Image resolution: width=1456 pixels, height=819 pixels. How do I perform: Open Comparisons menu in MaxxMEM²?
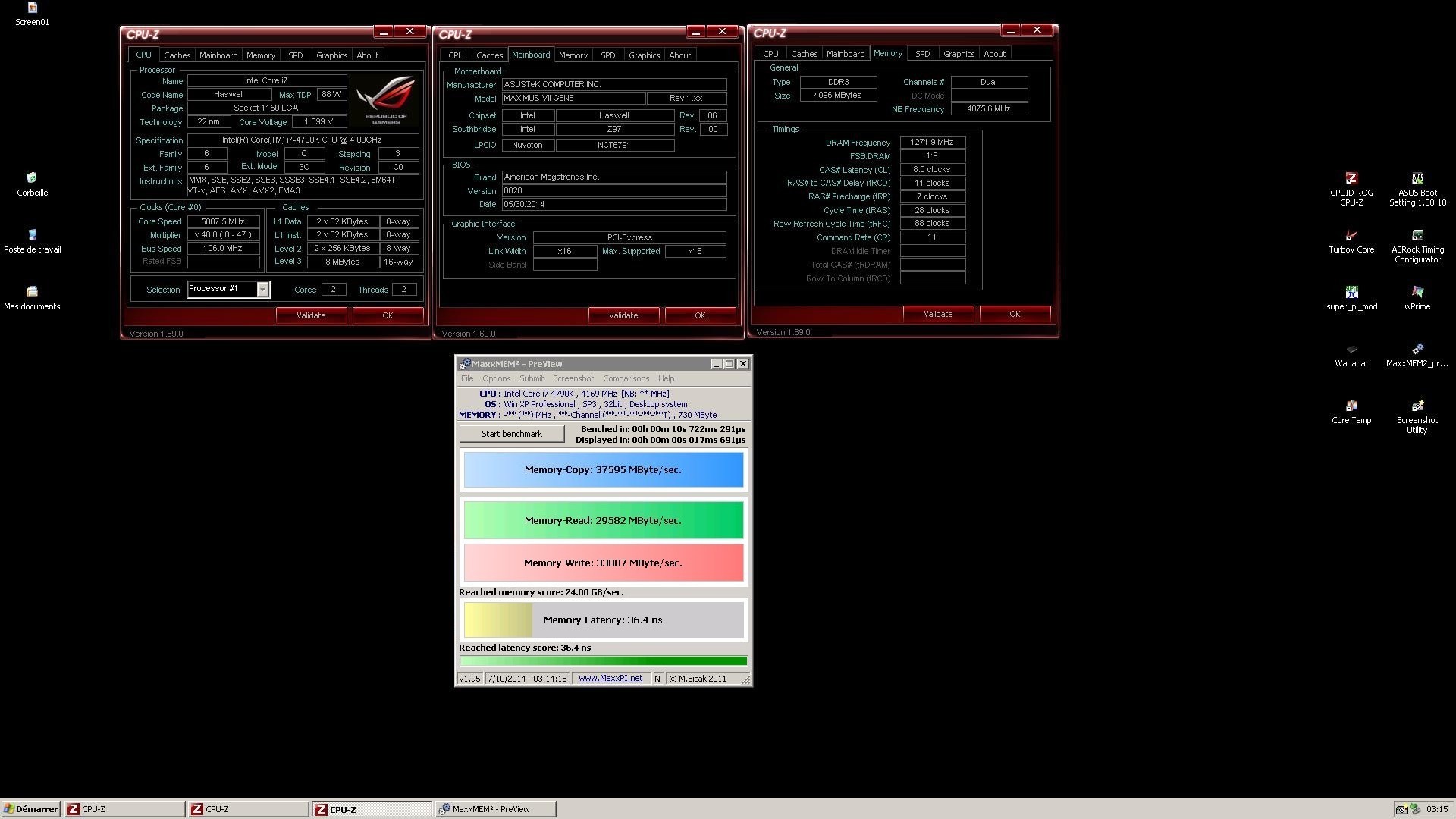[x=626, y=378]
